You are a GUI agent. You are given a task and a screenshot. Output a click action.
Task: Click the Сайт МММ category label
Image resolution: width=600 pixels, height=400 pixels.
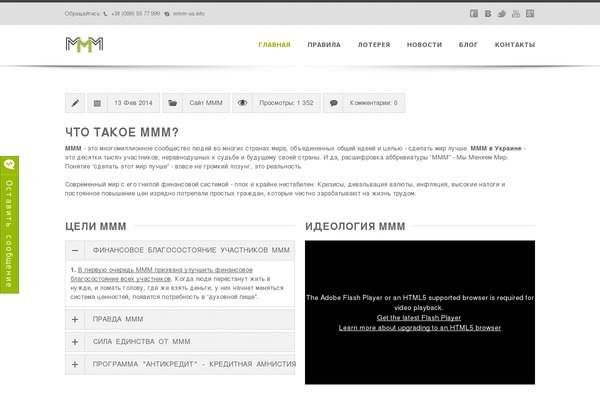click(206, 103)
